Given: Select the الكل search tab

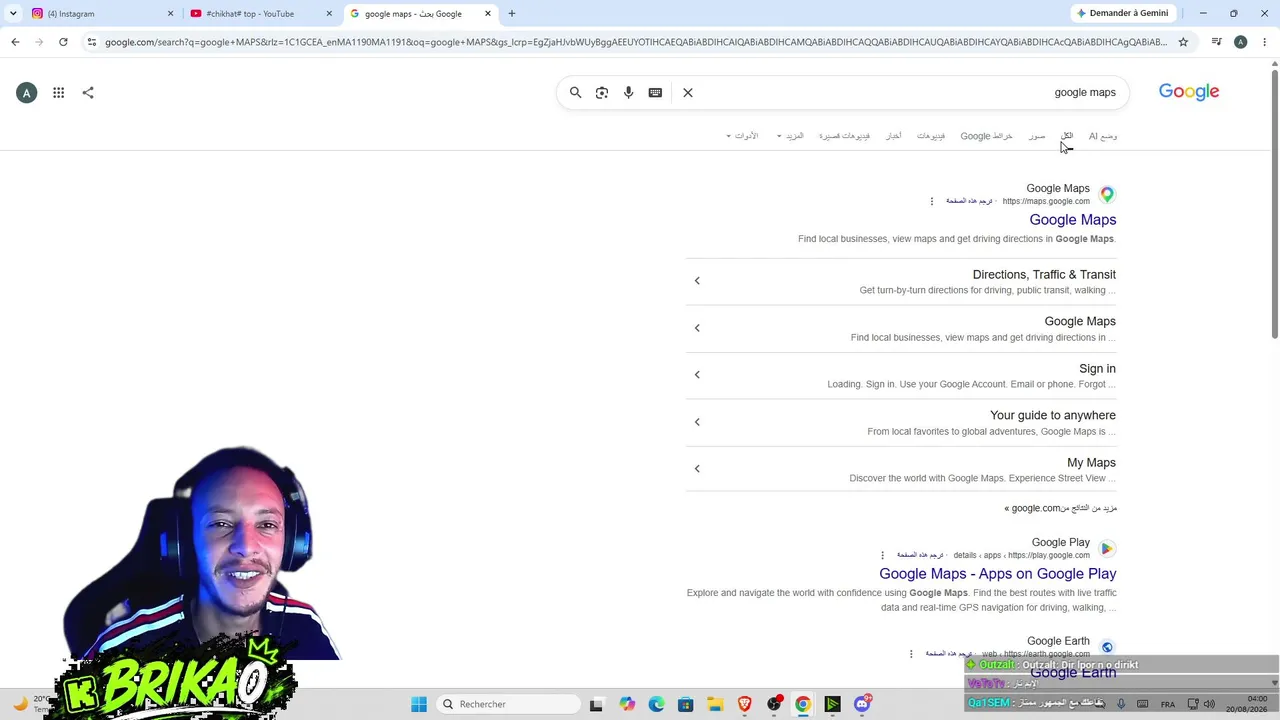Looking at the screenshot, I should tap(1067, 136).
